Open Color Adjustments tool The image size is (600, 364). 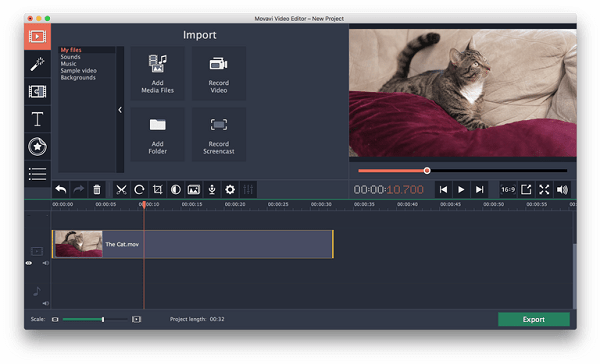(x=176, y=189)
